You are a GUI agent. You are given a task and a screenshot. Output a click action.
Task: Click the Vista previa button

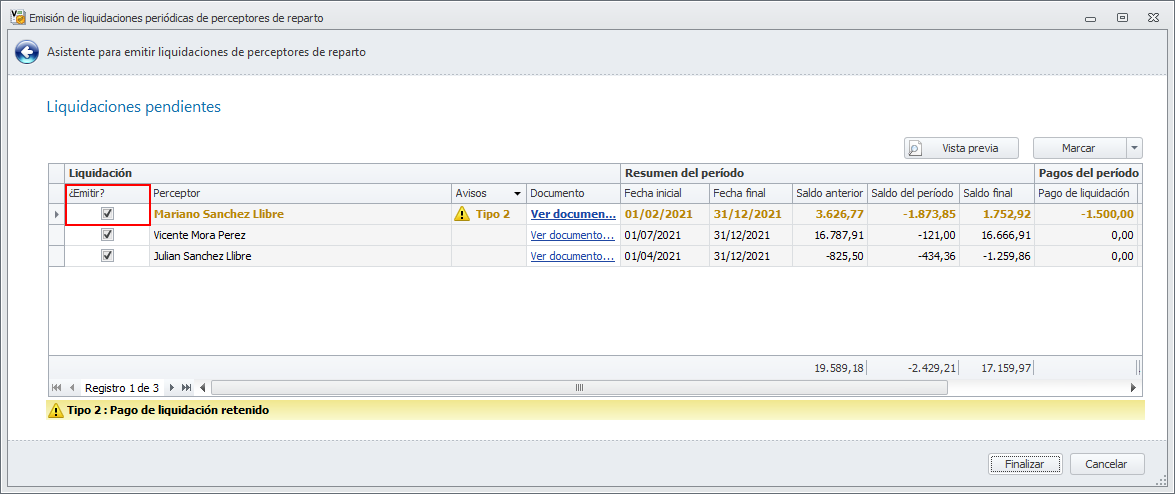[960, 148]
